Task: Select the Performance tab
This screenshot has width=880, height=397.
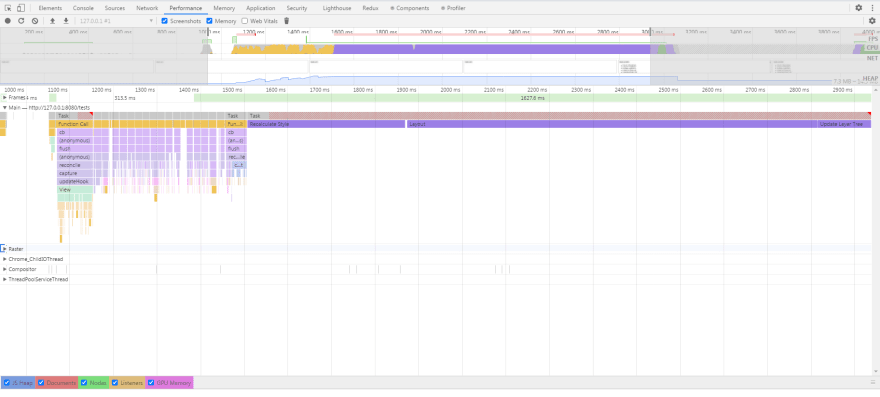Action: pyautogui.click(x=186, y=8)
